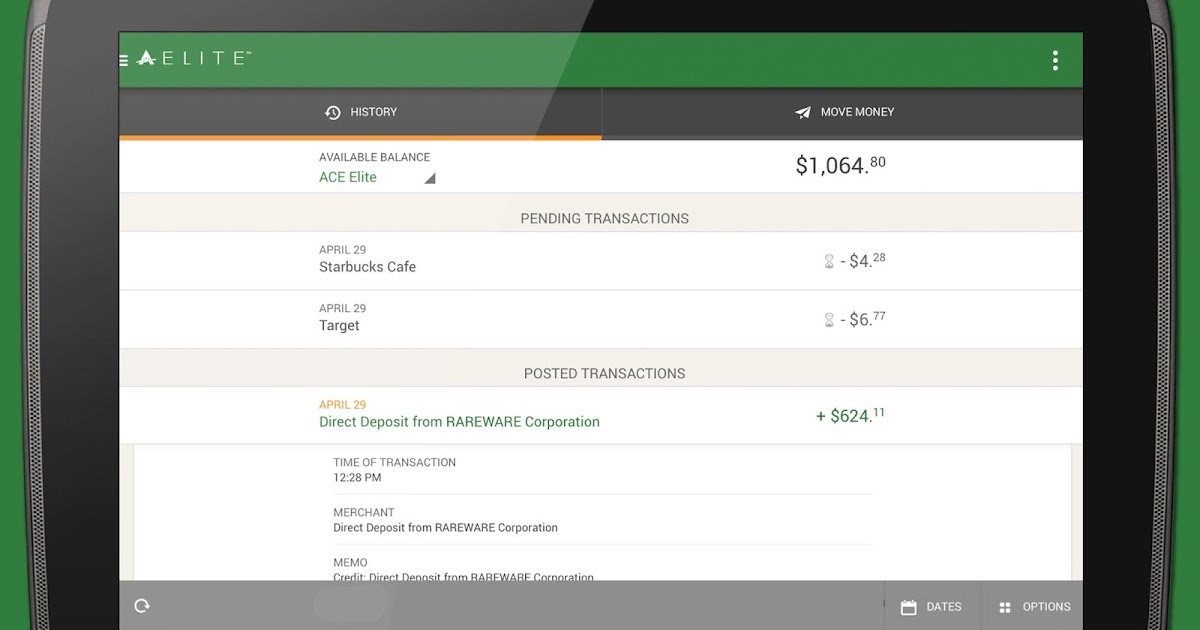Screen dimensions: 1200x630
Task: Open the three-dot overflow menu
Action: pyautogui.click(x=1054, y=61)
